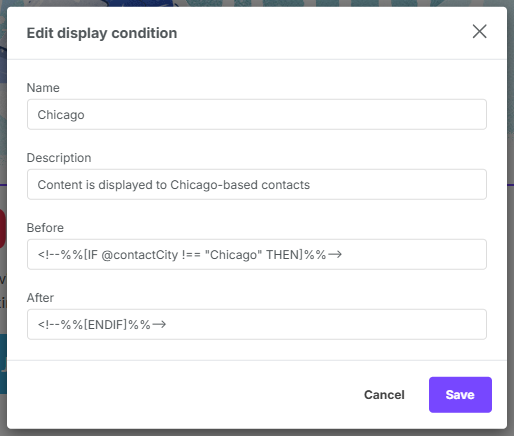Click the Before field label
The width and height of the screenshot is (514, 436).
click(45, 228)
